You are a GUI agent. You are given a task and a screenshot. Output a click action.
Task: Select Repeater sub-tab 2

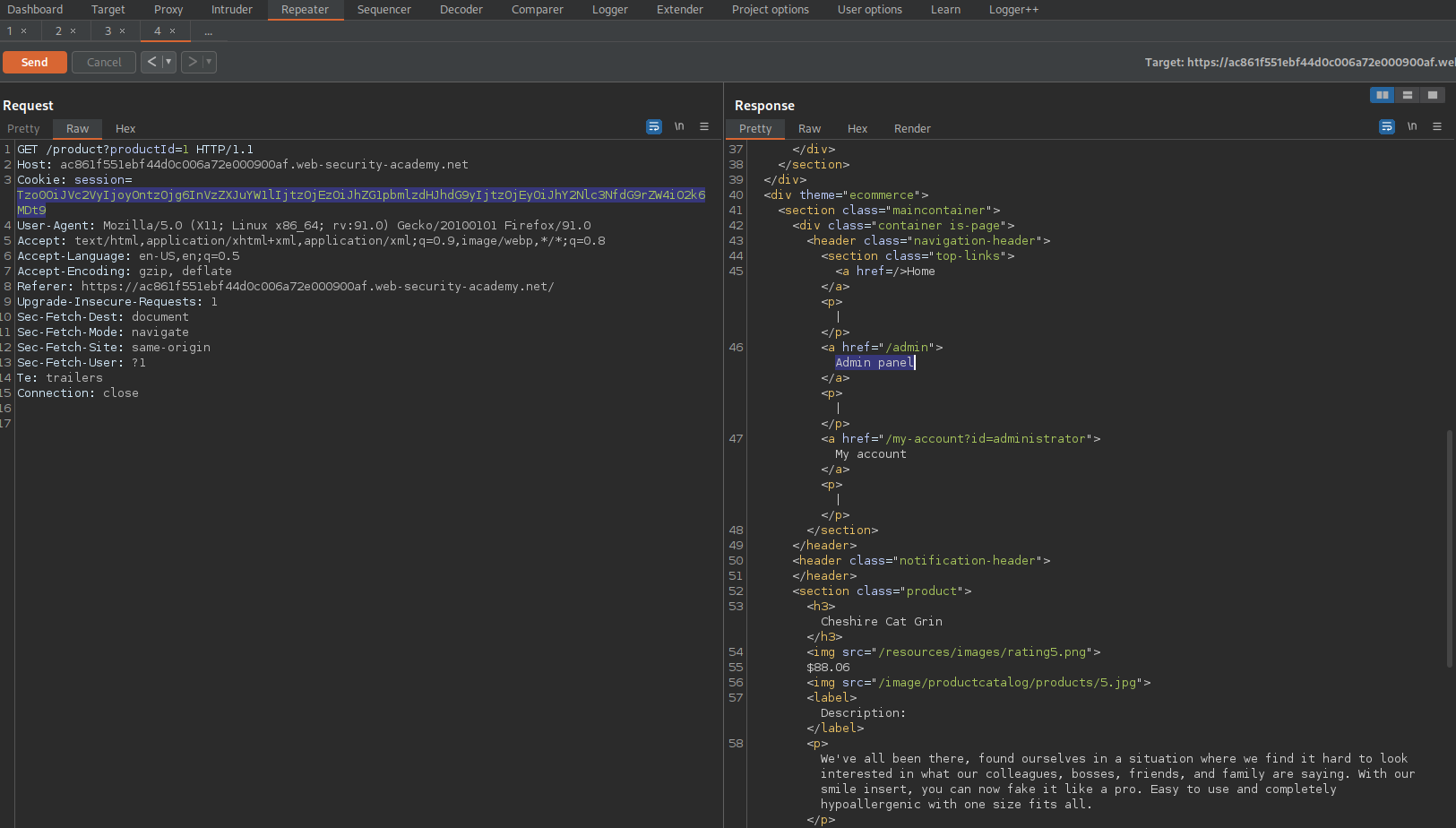(59, 31)
